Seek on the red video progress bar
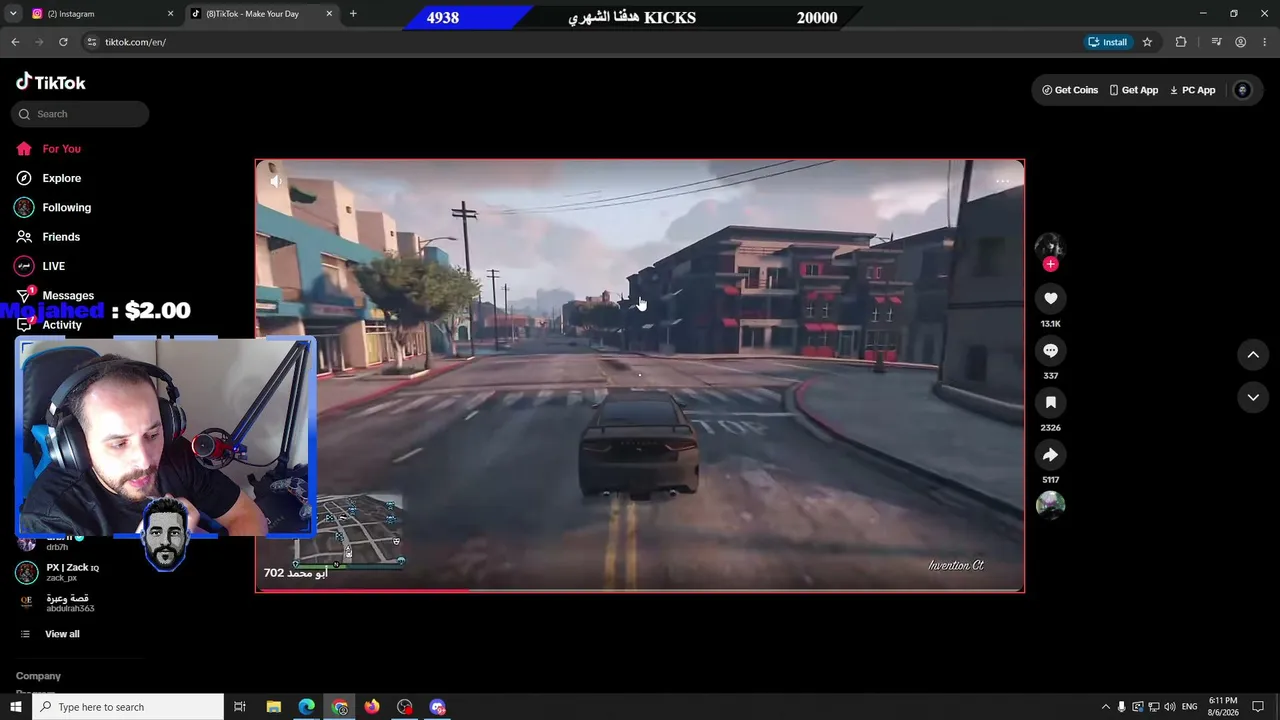1280x720 pixels. tap(640, 591)
